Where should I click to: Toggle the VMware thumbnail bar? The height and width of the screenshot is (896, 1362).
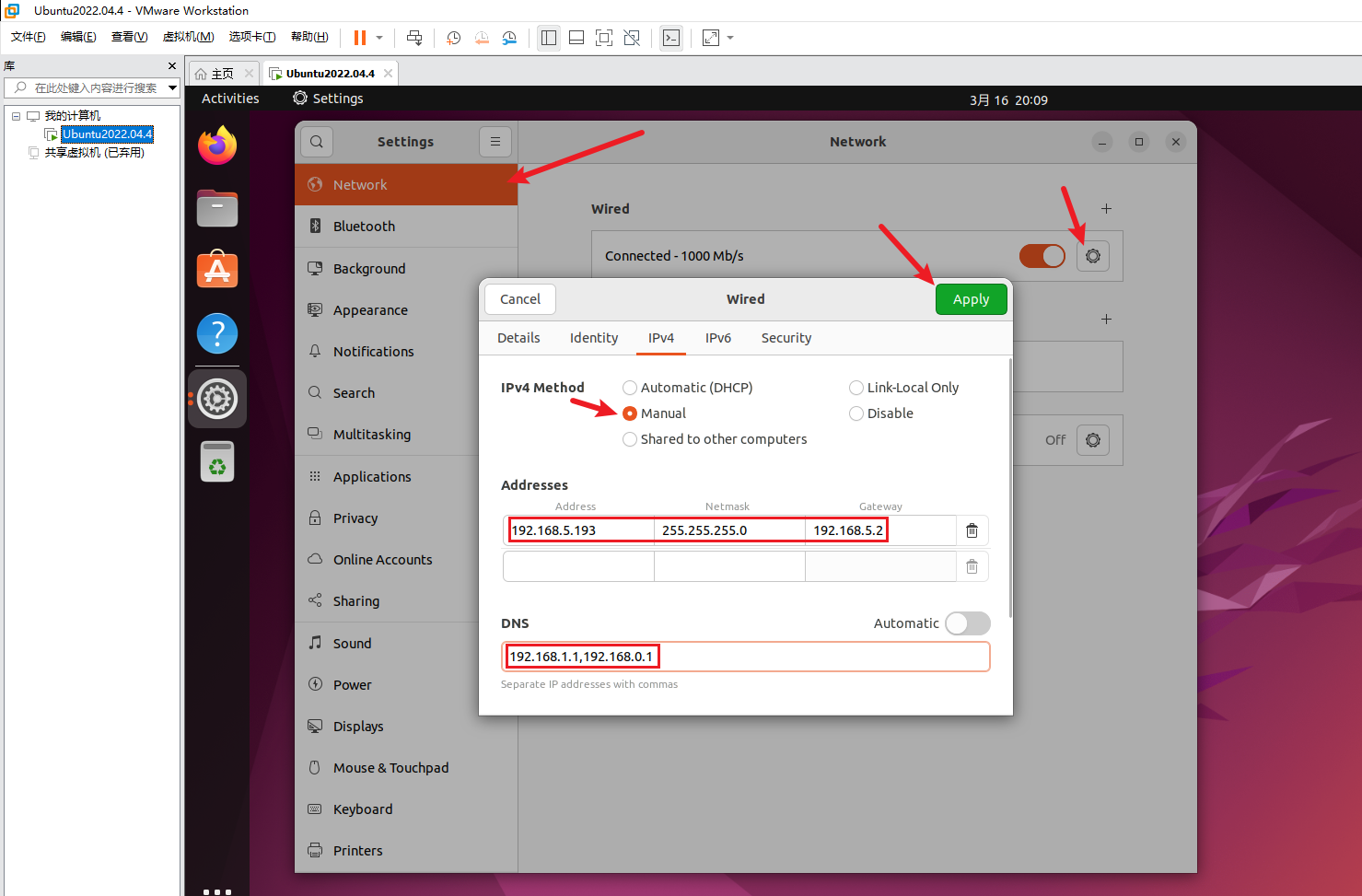(576, 38)
